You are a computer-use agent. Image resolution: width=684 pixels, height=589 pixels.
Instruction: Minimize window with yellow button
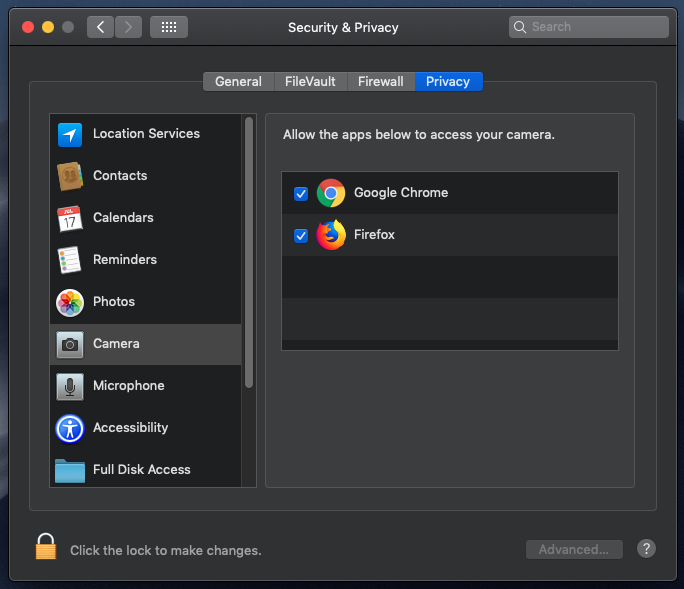pyautogui.click(x=48, y=27)
